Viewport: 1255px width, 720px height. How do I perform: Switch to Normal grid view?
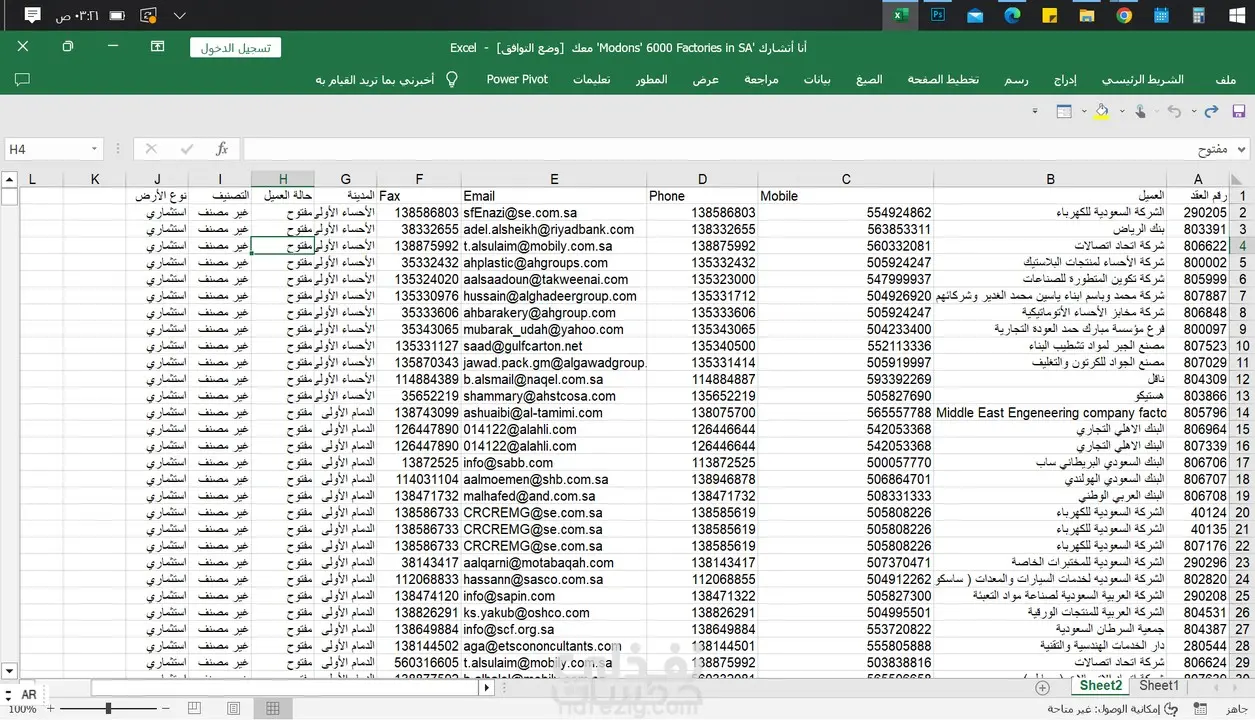coord(272,708)
